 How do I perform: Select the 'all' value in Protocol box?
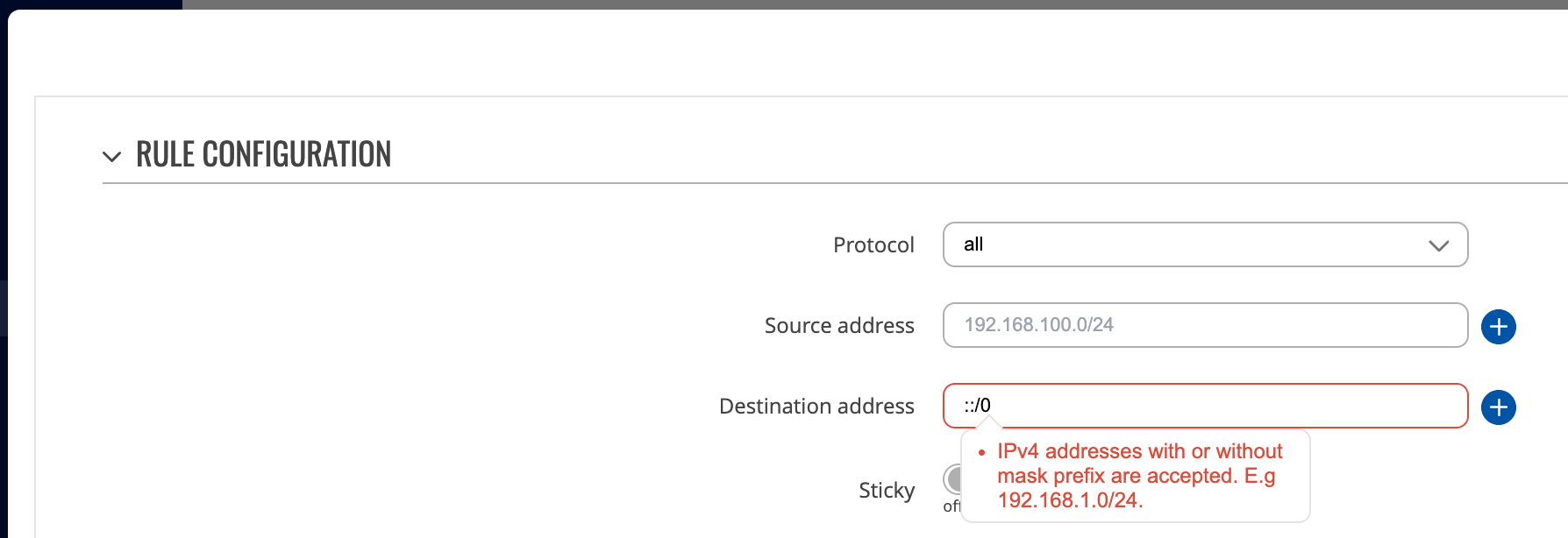(x=973, y=244)
